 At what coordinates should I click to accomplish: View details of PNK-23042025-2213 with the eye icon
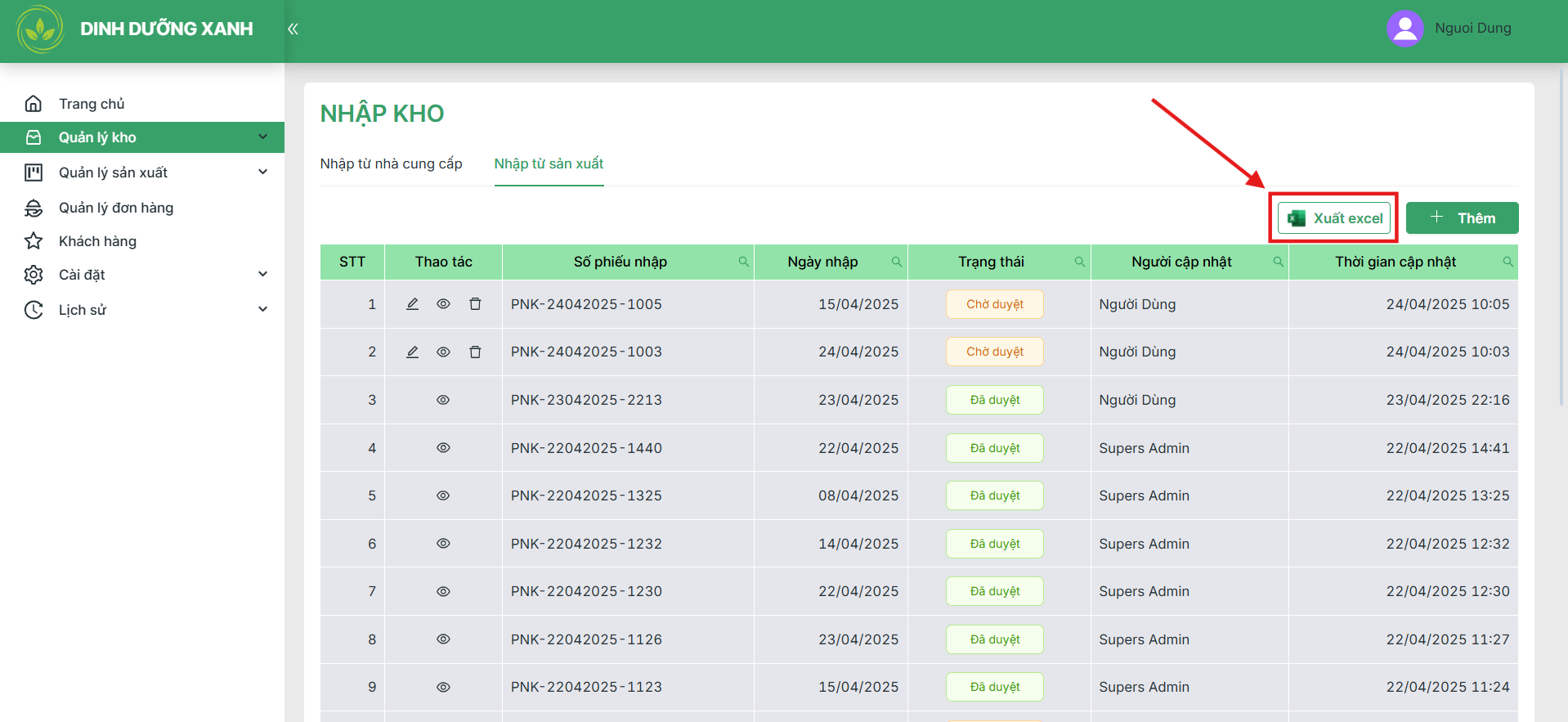443,400
